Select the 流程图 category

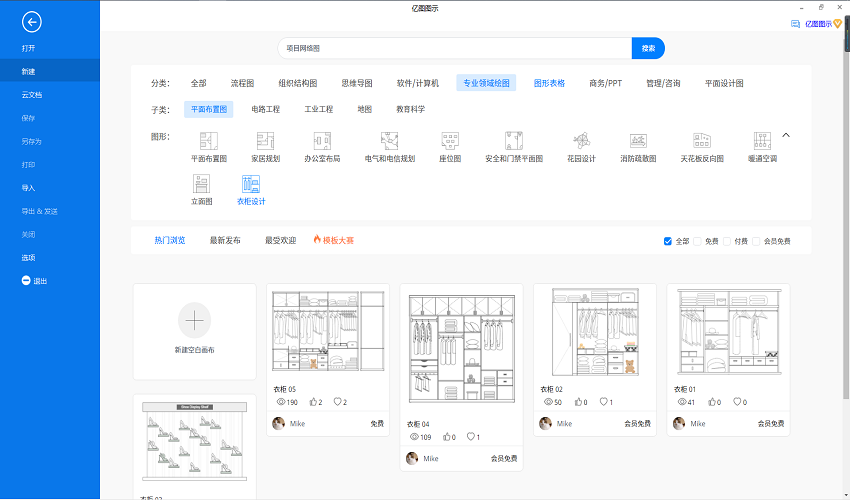coord(242,83)
